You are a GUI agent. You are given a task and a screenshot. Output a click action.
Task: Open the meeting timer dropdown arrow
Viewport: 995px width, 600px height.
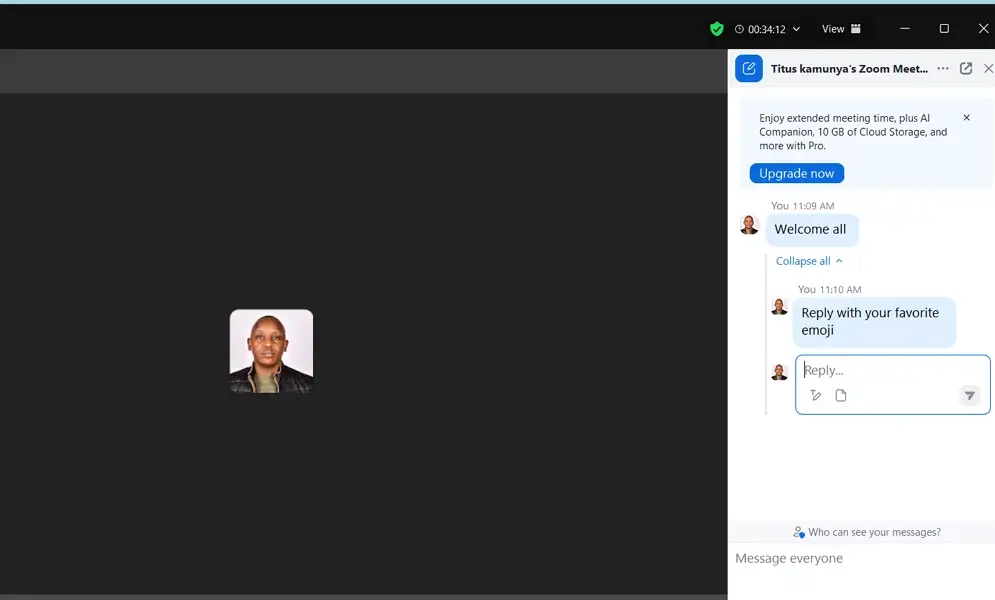(x=796, y=29)
